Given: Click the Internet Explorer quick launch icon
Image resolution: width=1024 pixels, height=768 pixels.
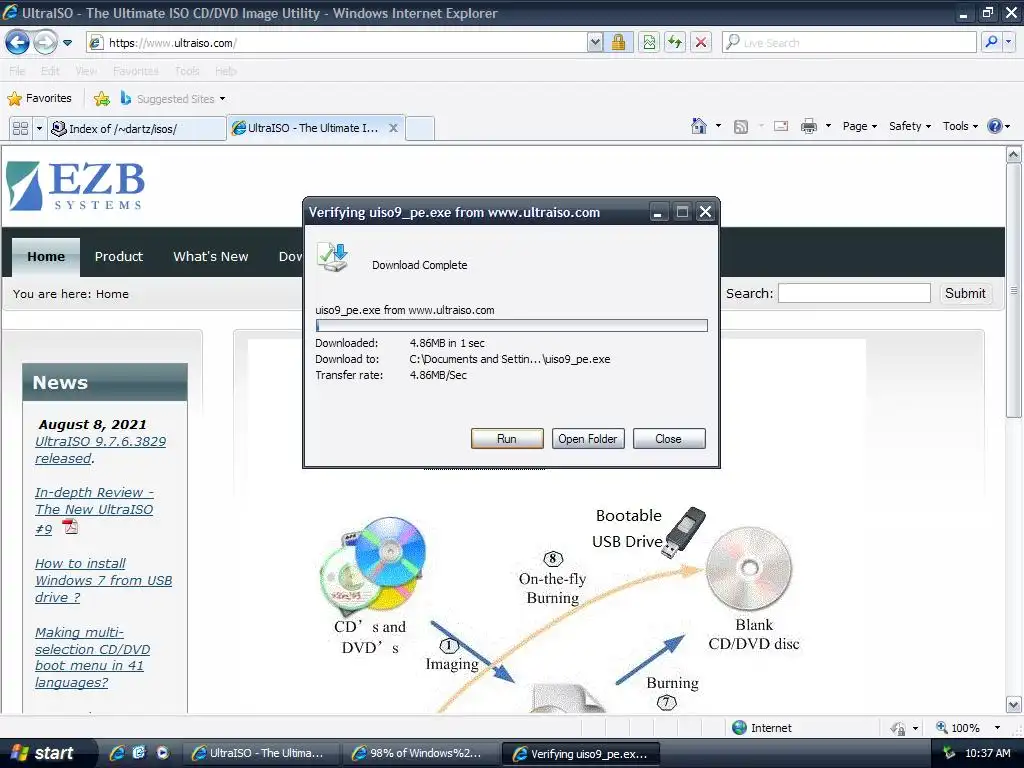Looking at the screenshot, I should click(x=117, y=753).
